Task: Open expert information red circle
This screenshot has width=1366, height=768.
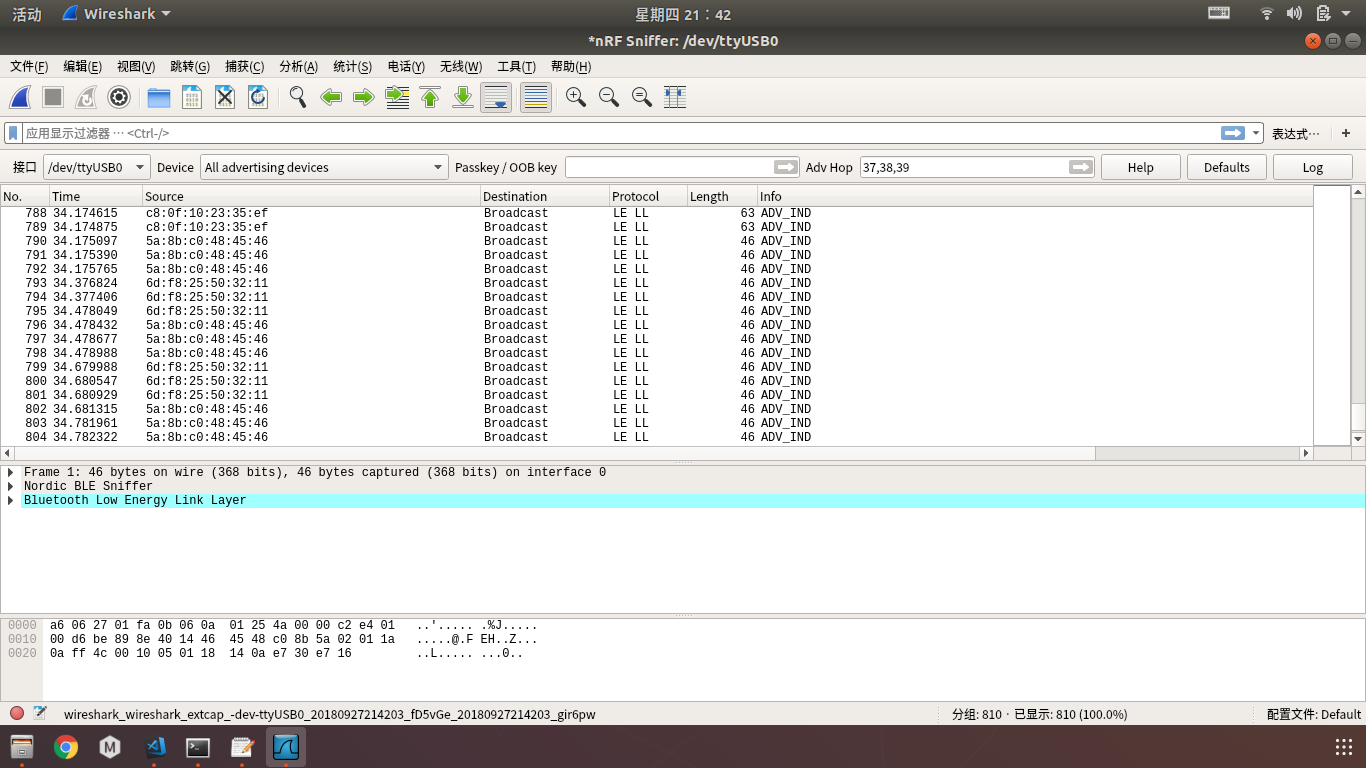Action: tap(17, 713)
